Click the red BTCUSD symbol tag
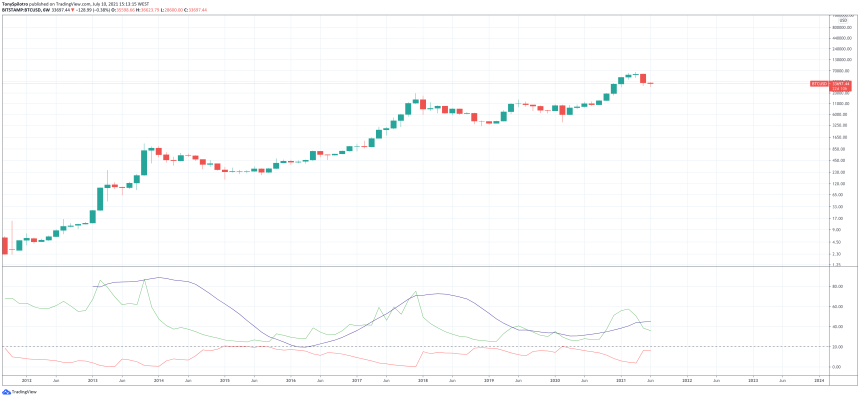The width and height of the screenshot is (860, 398). pos(819,84)
